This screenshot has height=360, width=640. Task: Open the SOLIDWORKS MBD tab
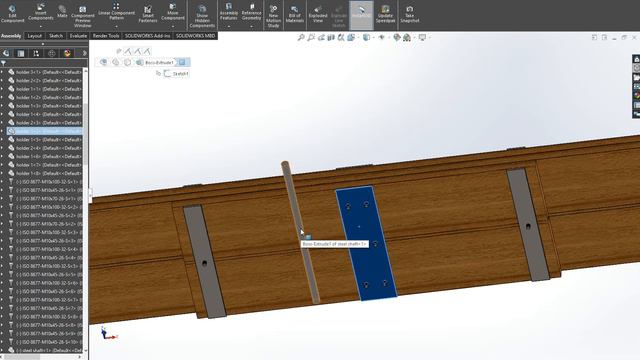pos(195,36)
